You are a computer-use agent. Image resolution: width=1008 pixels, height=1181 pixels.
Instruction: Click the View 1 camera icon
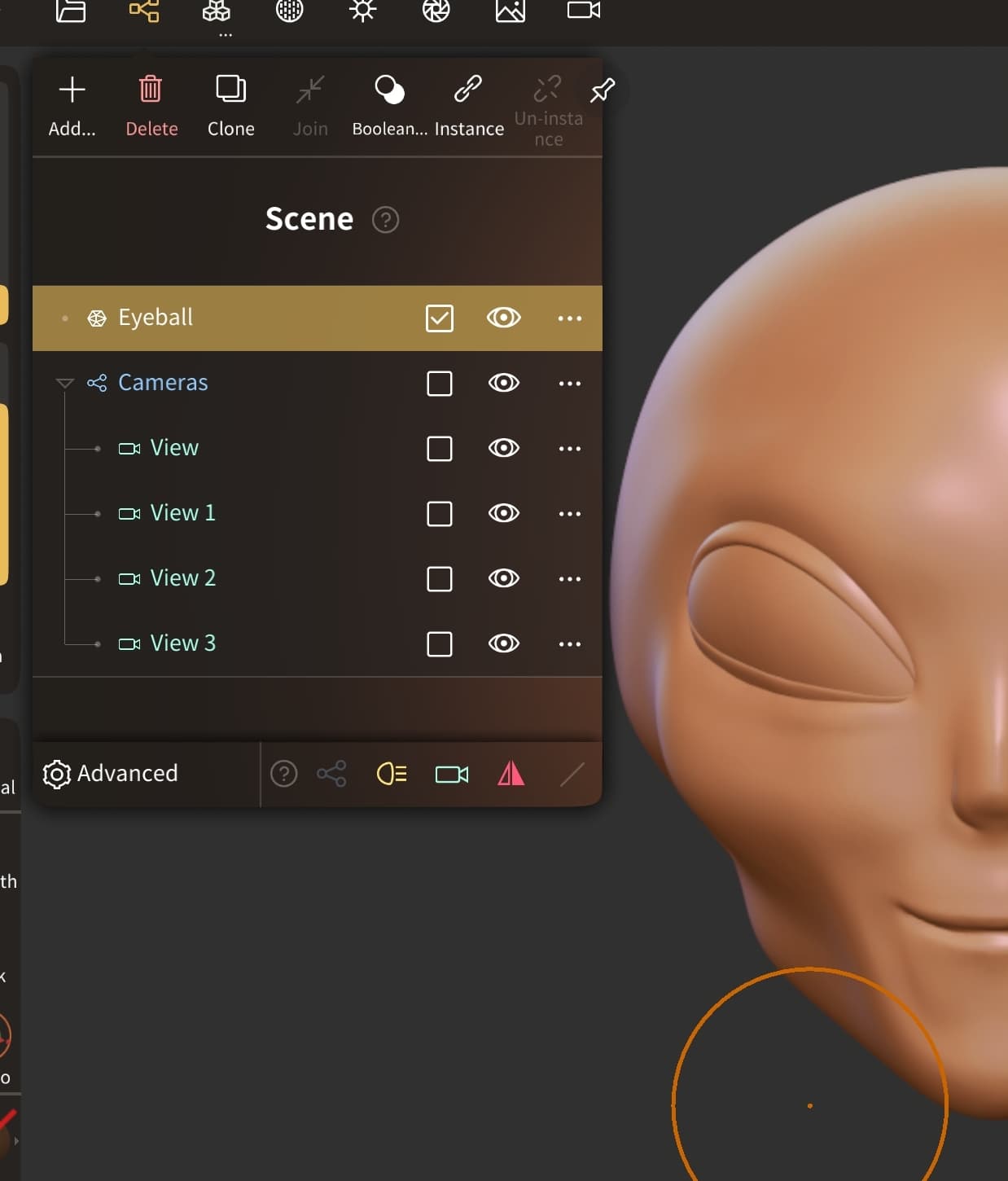click(x=129, y=514)
